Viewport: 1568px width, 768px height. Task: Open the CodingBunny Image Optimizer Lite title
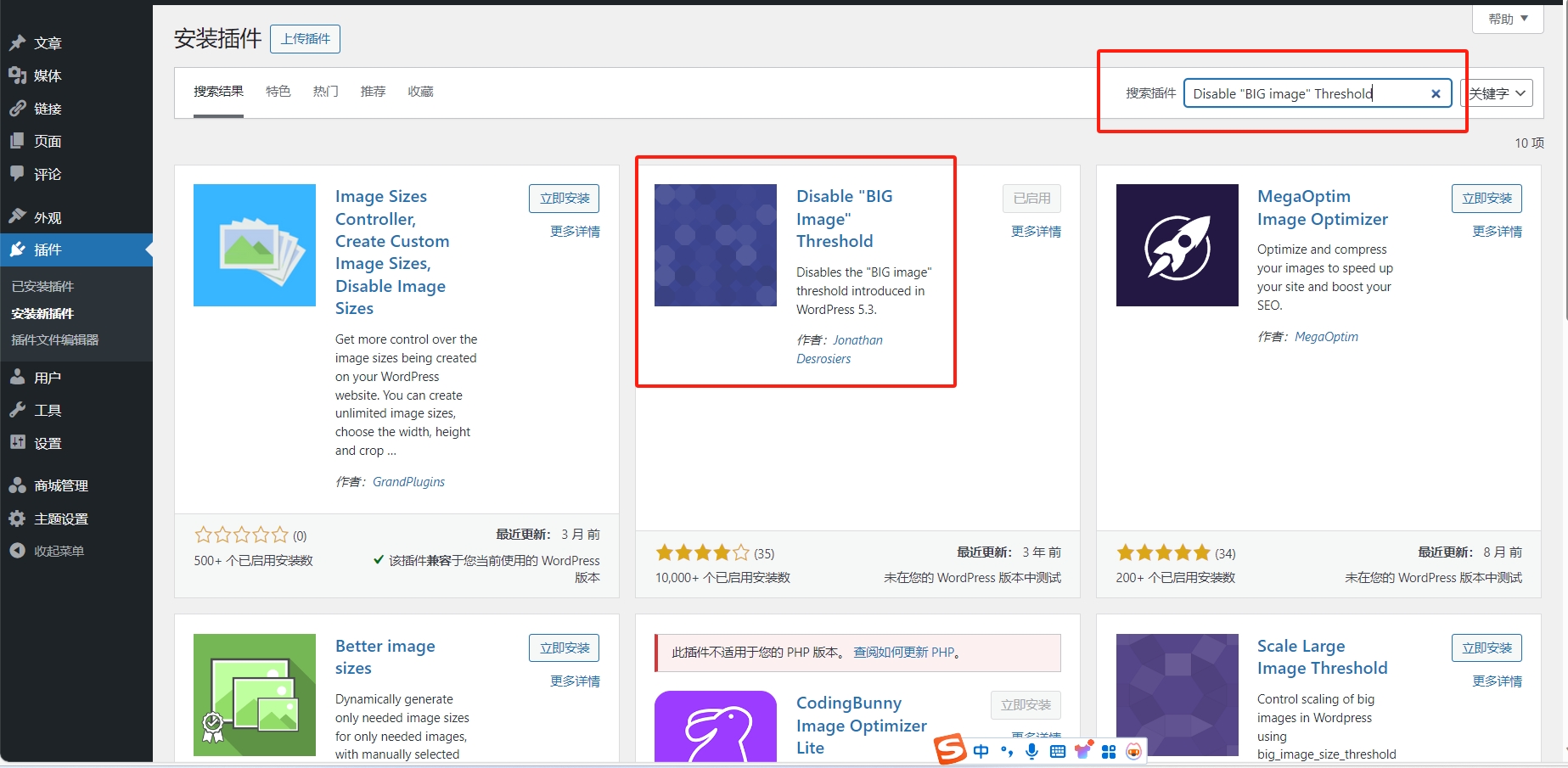tap(862, 726)
